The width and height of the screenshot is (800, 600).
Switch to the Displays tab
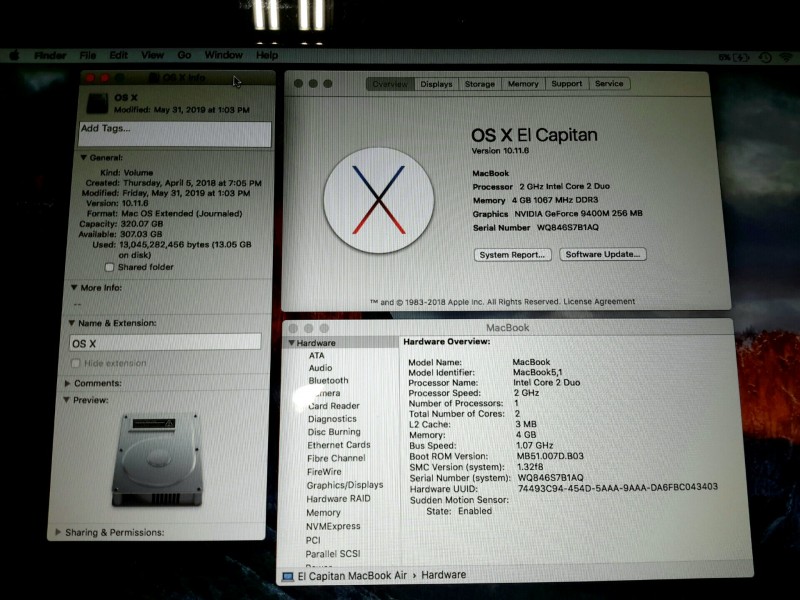click(x=436, y=84)
